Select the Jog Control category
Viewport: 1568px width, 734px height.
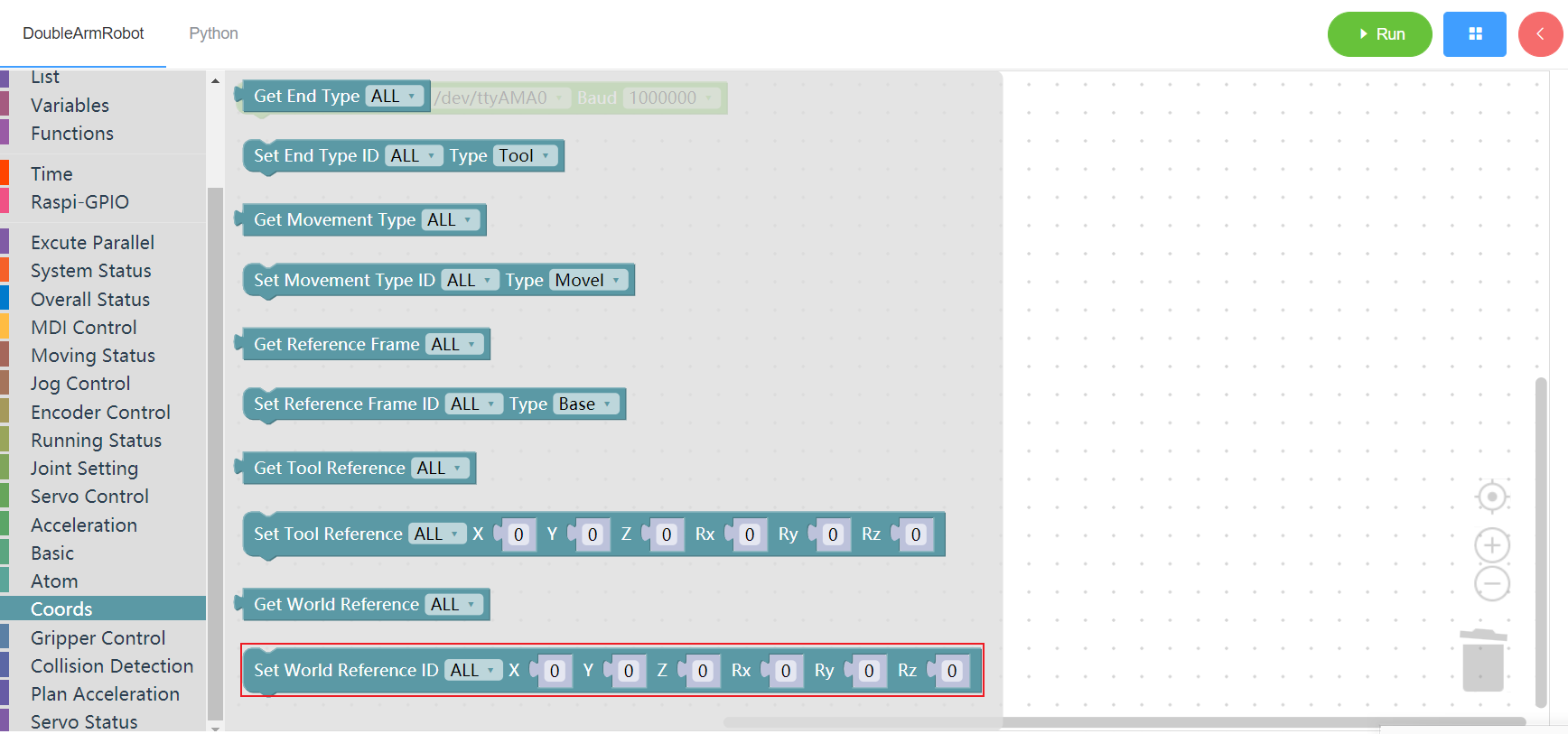click(x=103, y=383)
